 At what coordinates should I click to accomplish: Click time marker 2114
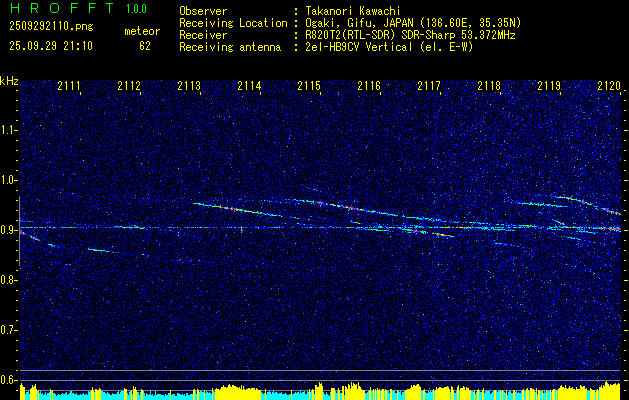[x=249, y=86]
